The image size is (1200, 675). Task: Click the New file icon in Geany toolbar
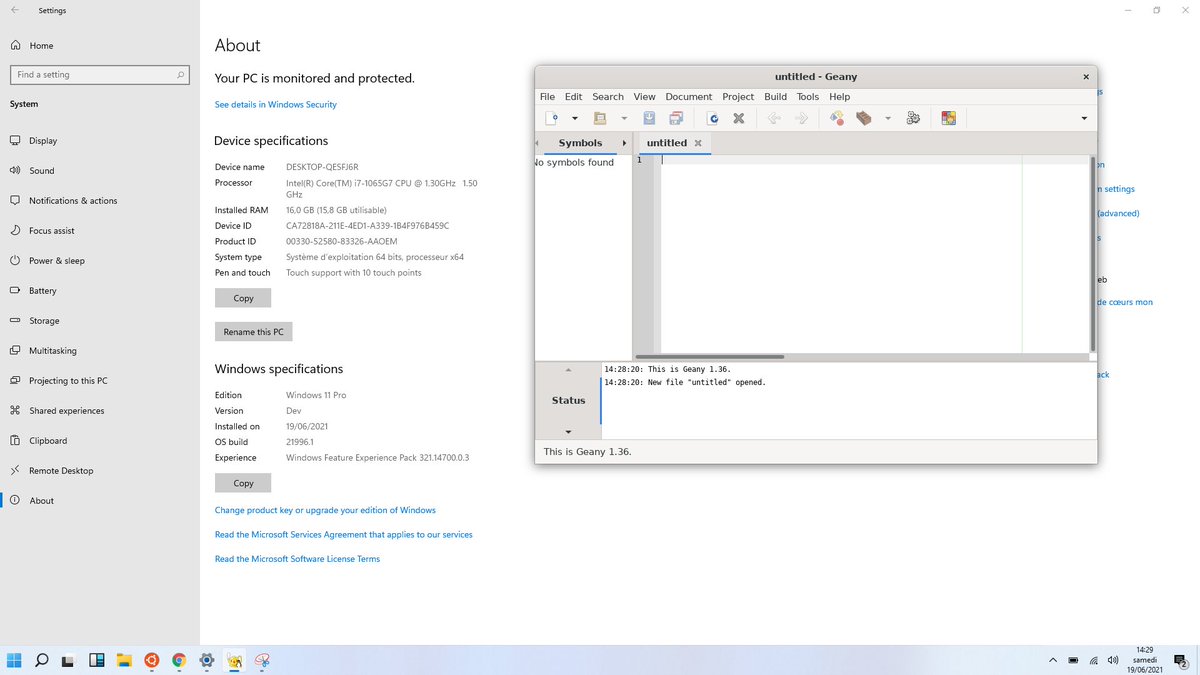tap(552, 118)
